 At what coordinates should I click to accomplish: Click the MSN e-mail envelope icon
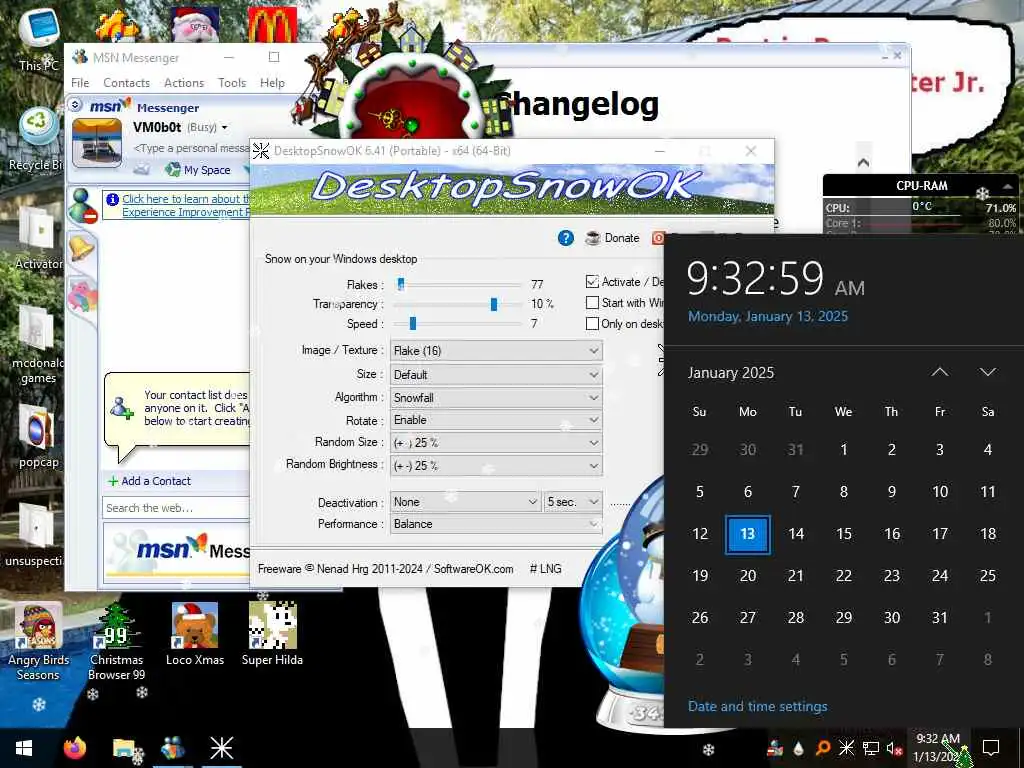pos(141,170)
